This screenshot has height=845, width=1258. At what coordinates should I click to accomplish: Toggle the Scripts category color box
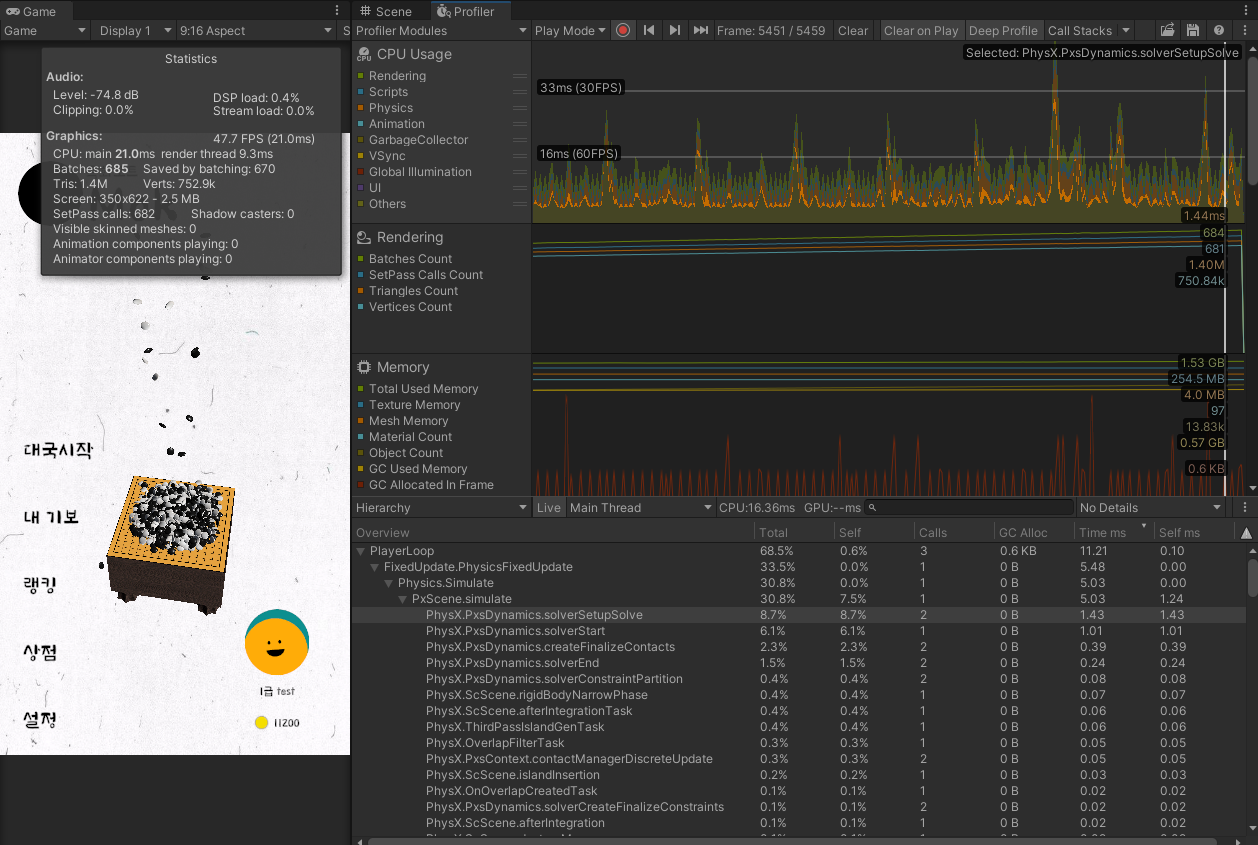362,92
